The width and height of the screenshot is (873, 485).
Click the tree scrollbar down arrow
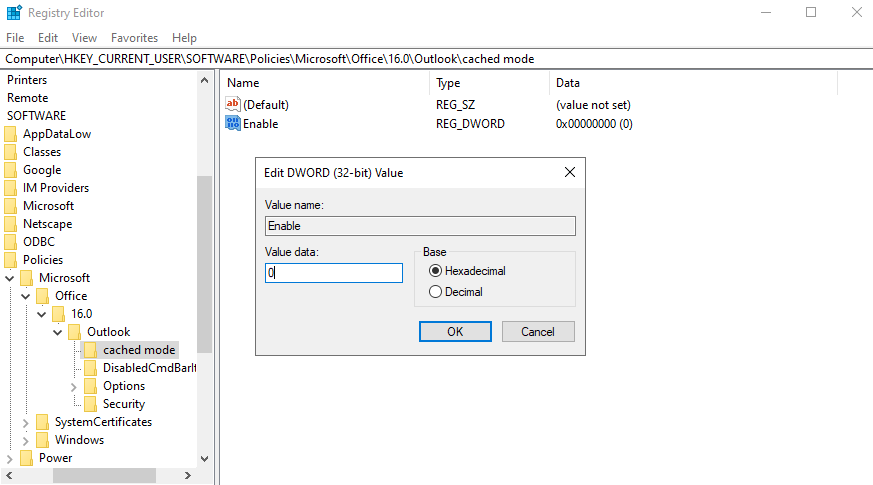204,459
